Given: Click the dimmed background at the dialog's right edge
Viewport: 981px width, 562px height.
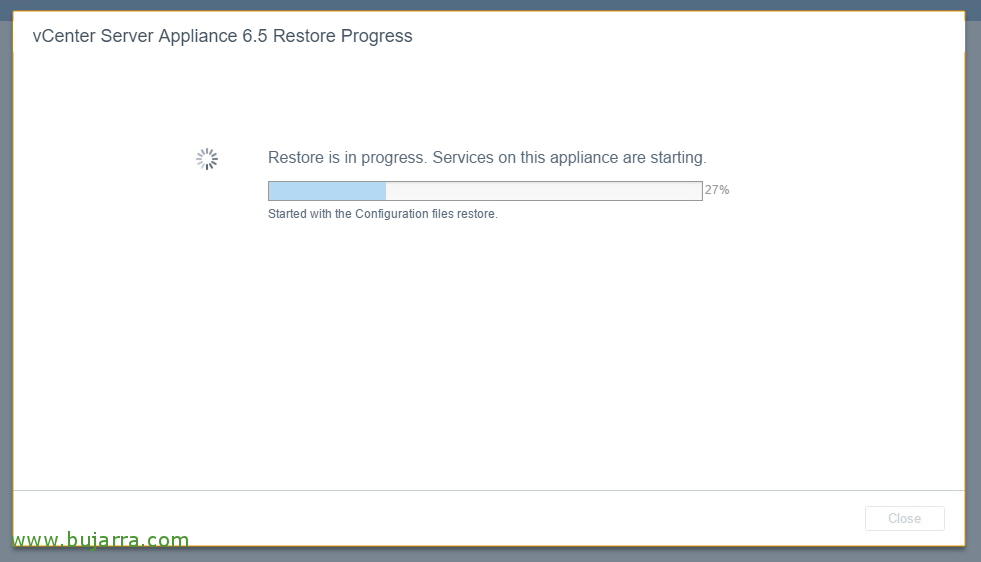Looking at the screenshot, I should (x=973, y=282).
